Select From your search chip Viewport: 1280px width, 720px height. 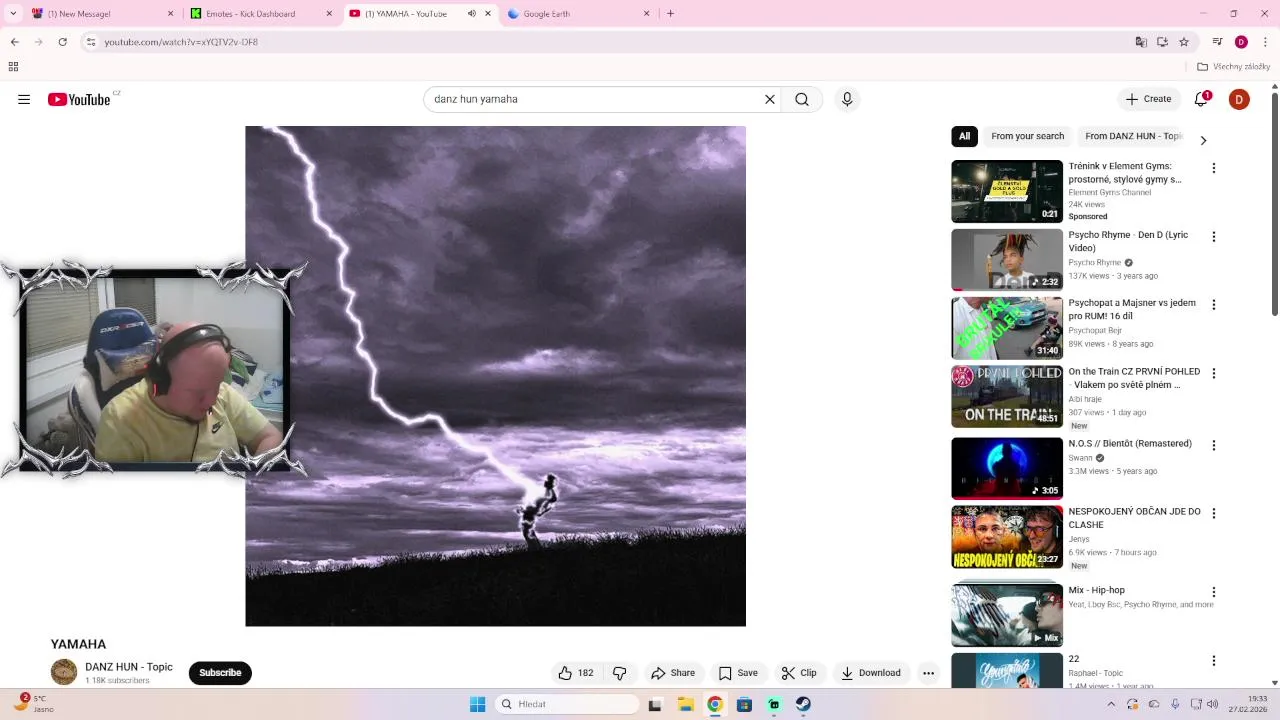(x=1027, y=136)
